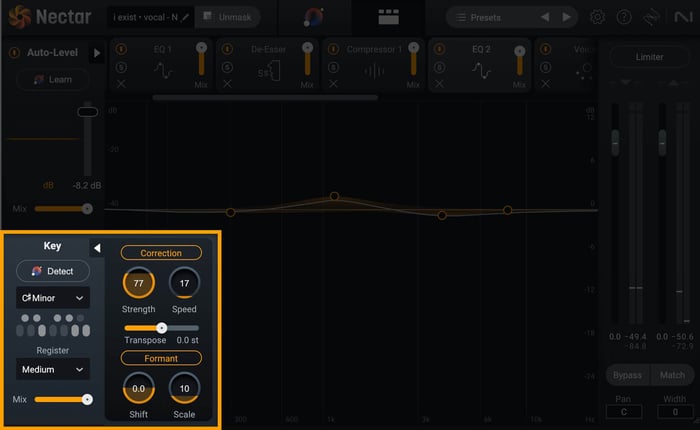Select the EQ 2 curve icon

pos(481,71)
